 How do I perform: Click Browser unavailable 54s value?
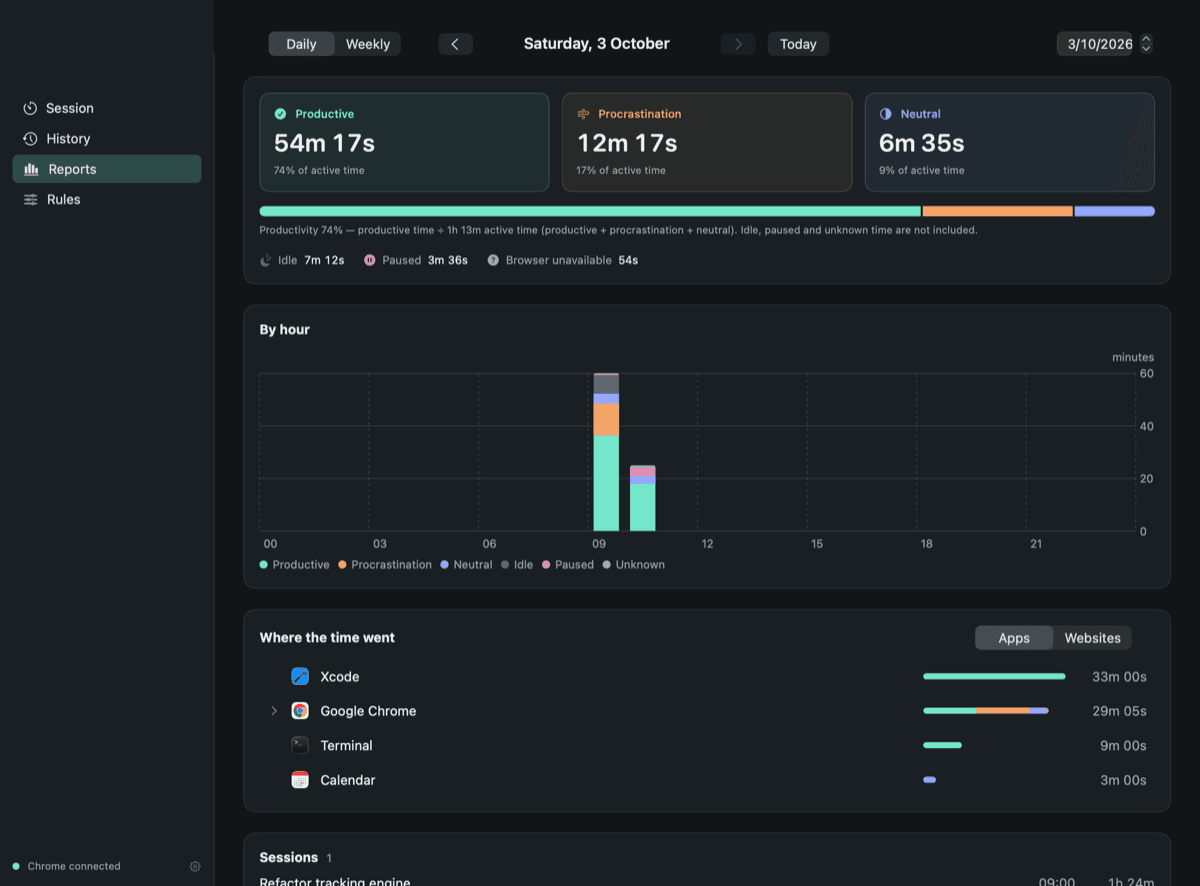point(628,260)
